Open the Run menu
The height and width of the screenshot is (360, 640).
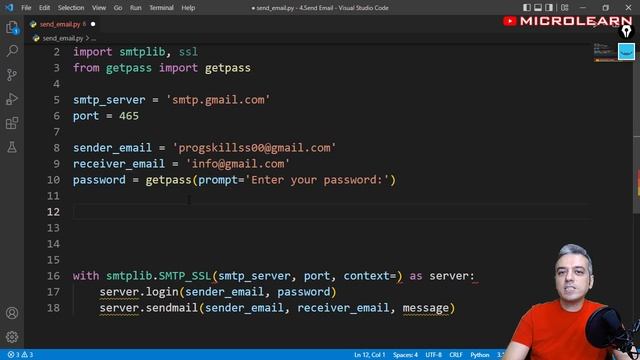click(x=136, y=8)
